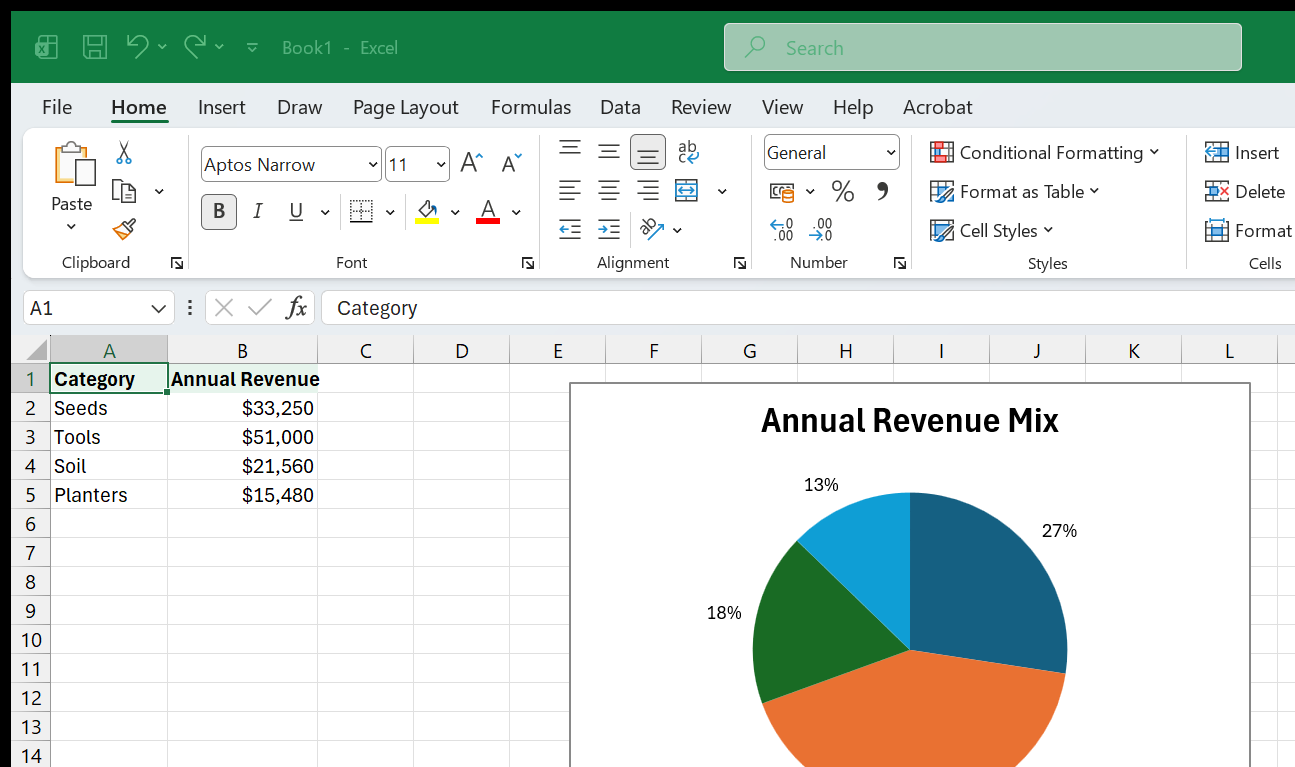Image resolution: width=1295 pixels, height=767 pixels.
Task: Switch to the Data tab
Action: [x=620, y=107]
